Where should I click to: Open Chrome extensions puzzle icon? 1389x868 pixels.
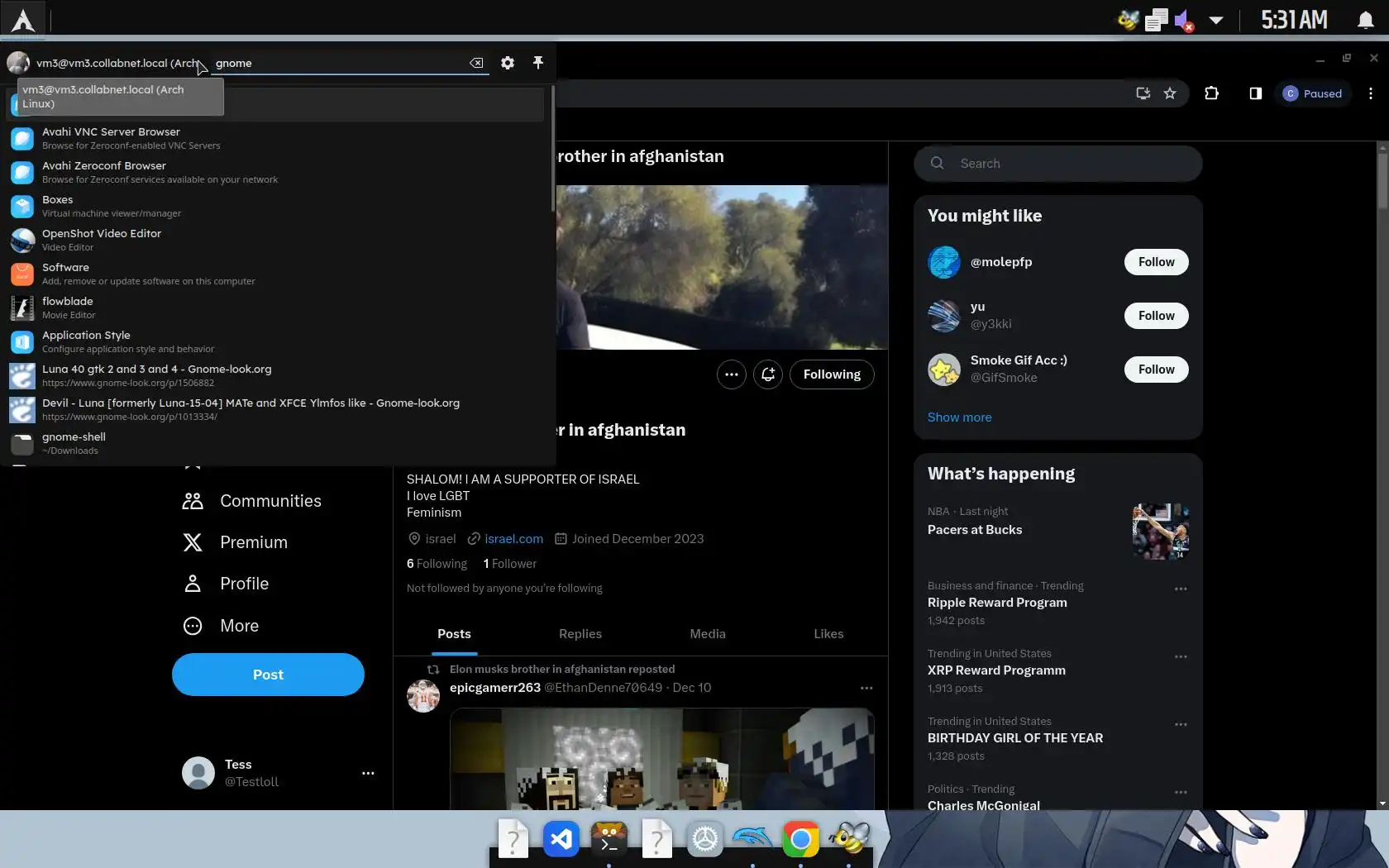click(x=1212, y=93)
